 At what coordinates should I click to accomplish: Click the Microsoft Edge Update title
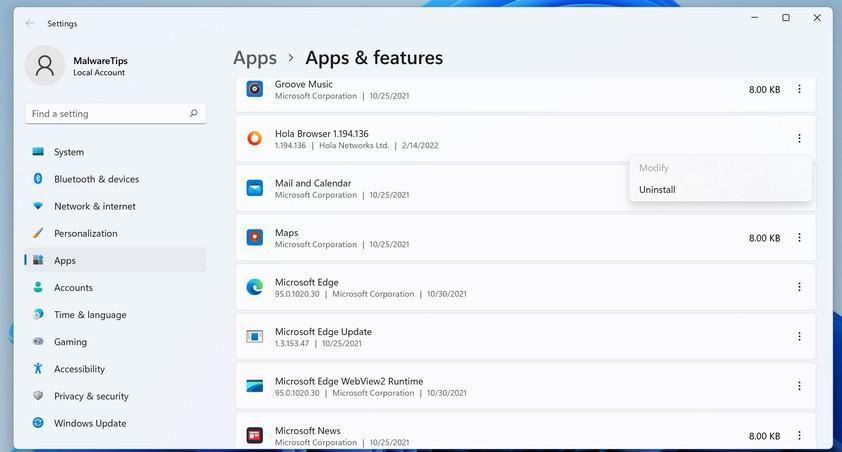[x=323, y=332]
